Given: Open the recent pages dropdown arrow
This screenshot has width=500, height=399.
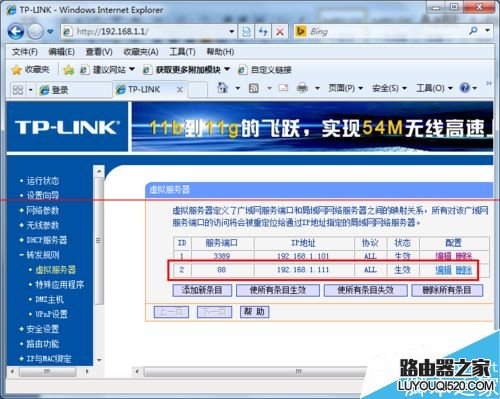Looking at the screenshot, I should click(x=50, y=32).
